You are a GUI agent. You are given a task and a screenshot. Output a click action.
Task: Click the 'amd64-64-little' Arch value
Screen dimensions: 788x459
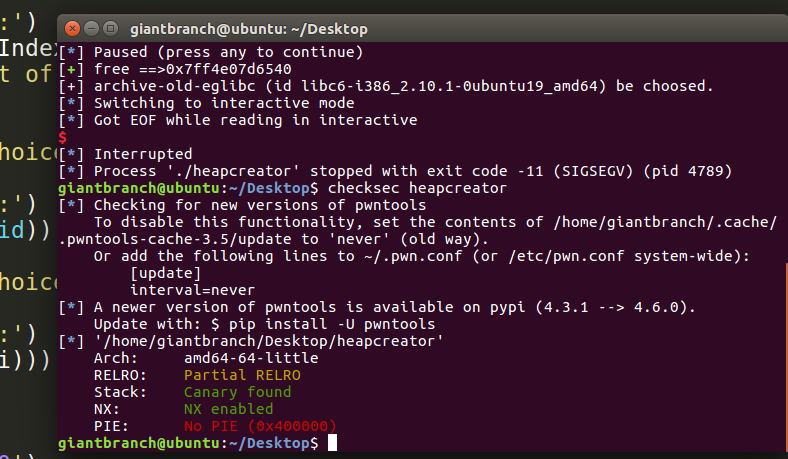(251, 358)
